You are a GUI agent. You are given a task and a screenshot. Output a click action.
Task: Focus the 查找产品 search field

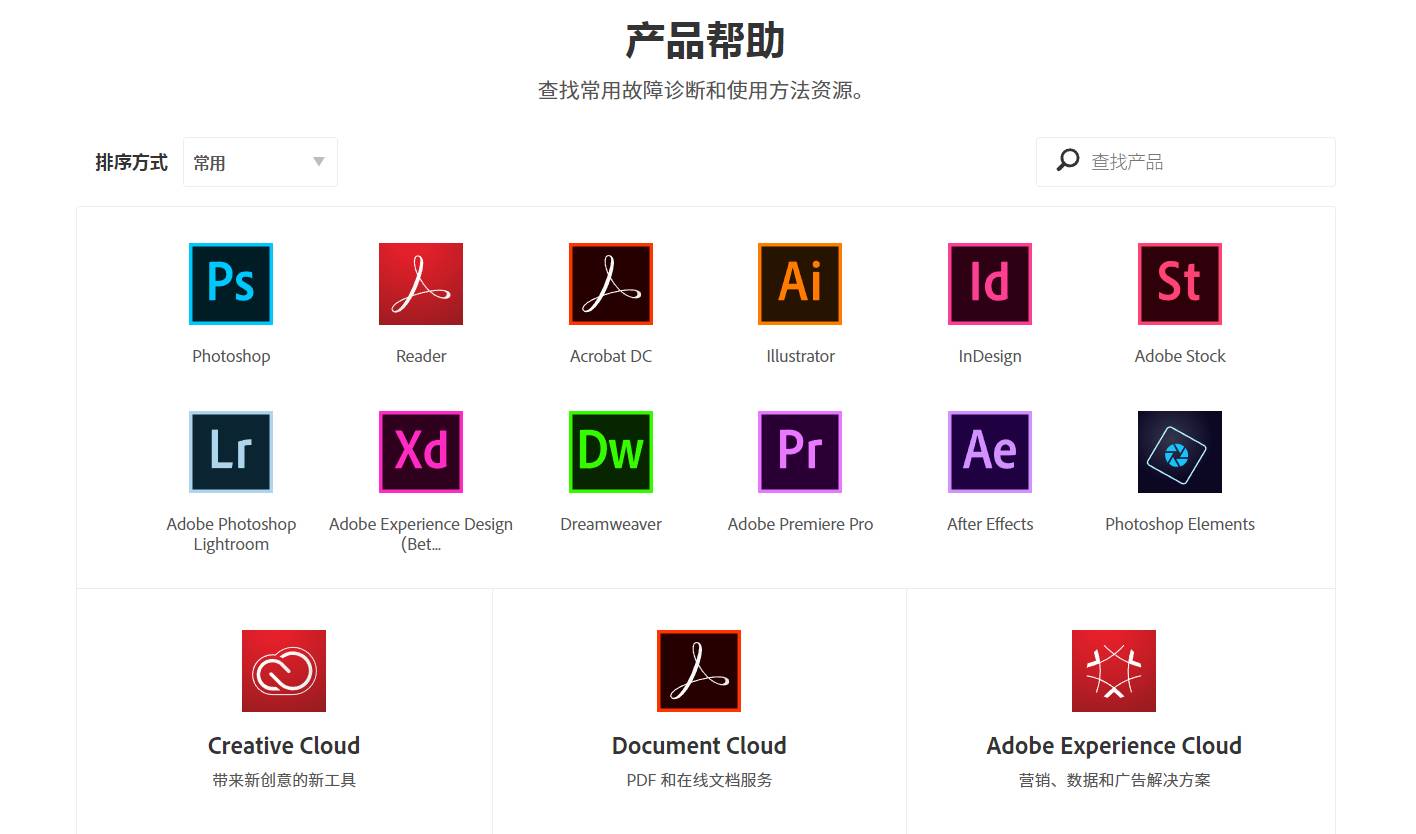1186,162
